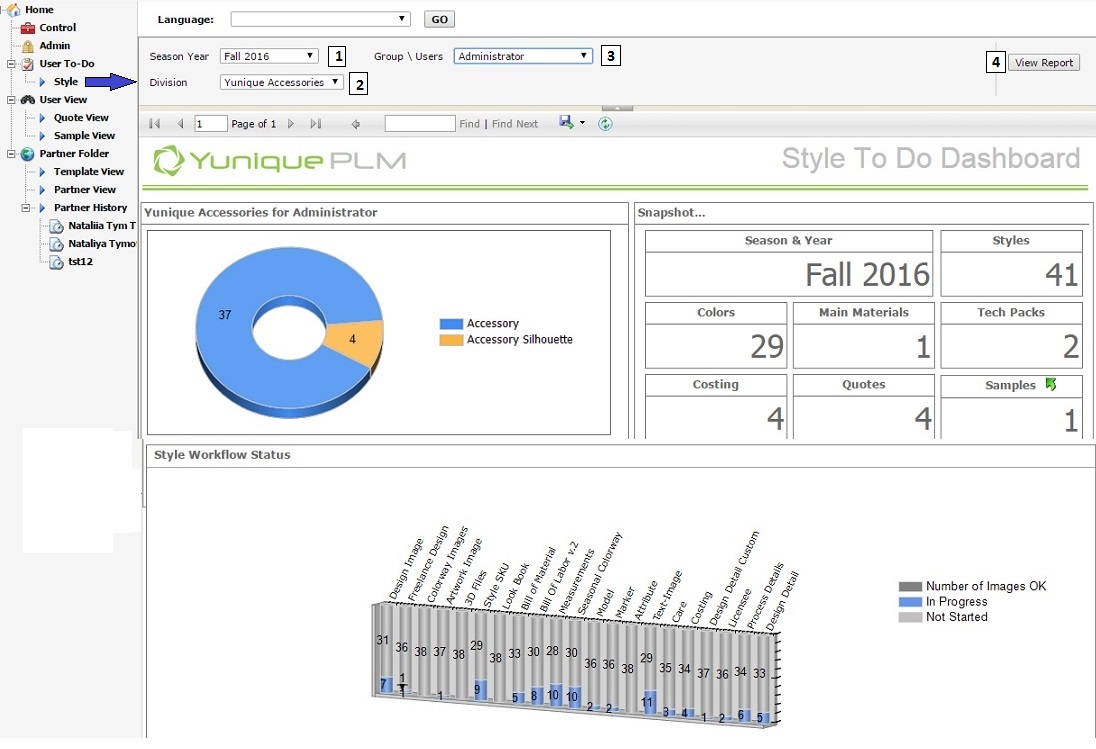
Task: Open the Language dropdown
Action: (x=321, y=19)
